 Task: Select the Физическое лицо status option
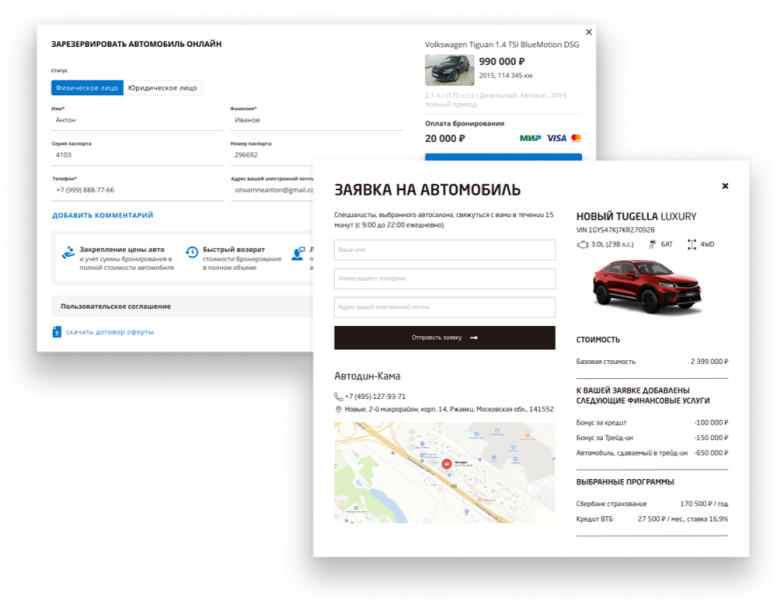tap(87, 88)
